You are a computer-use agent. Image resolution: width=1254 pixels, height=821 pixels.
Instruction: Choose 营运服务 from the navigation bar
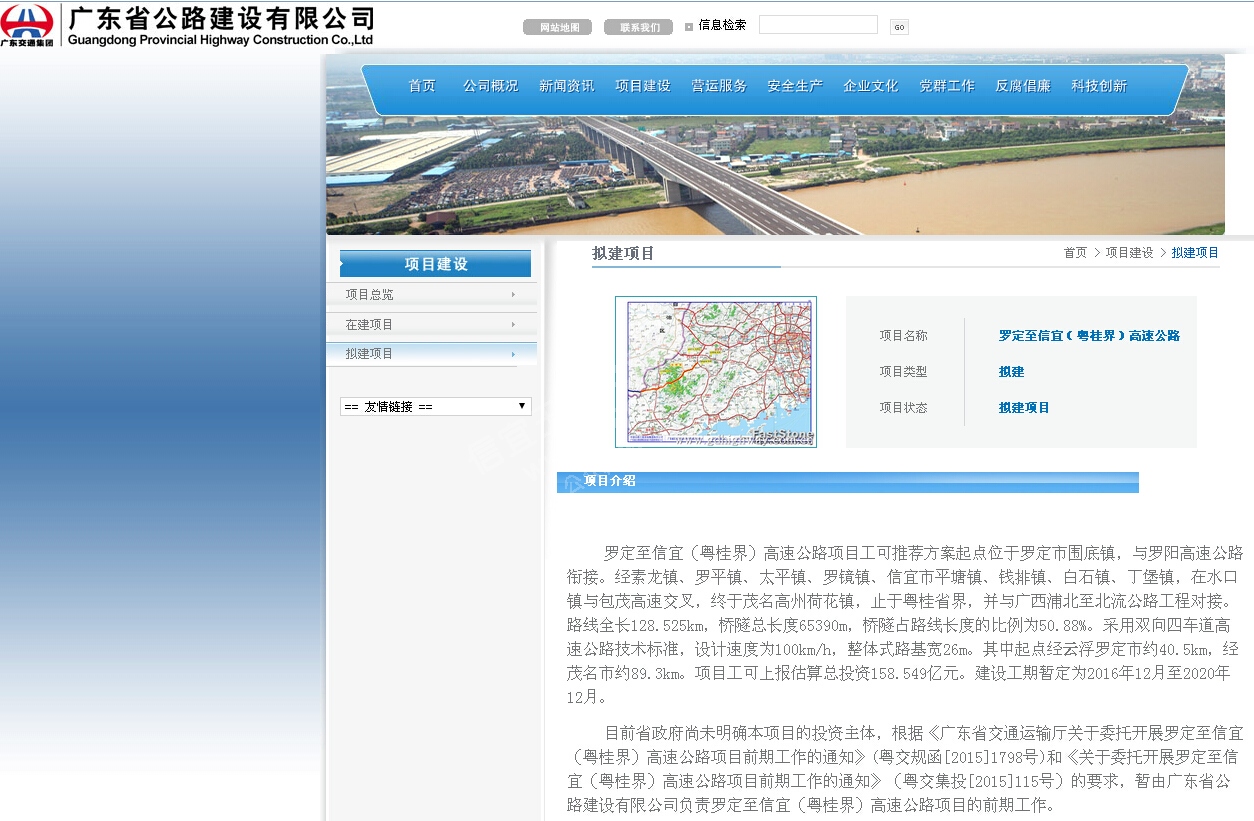pos(719,86)
